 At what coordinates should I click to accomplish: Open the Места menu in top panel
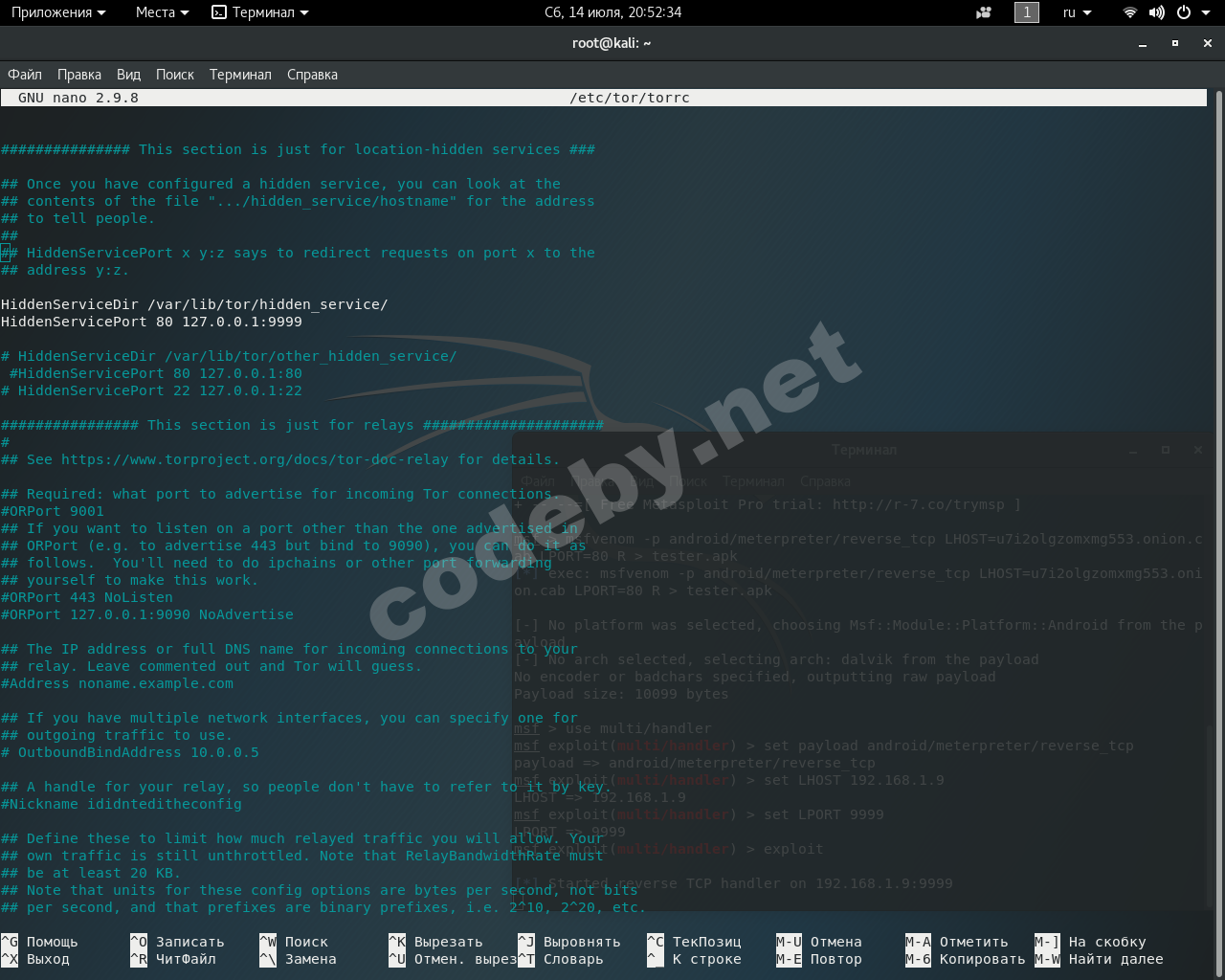[162, 12]
